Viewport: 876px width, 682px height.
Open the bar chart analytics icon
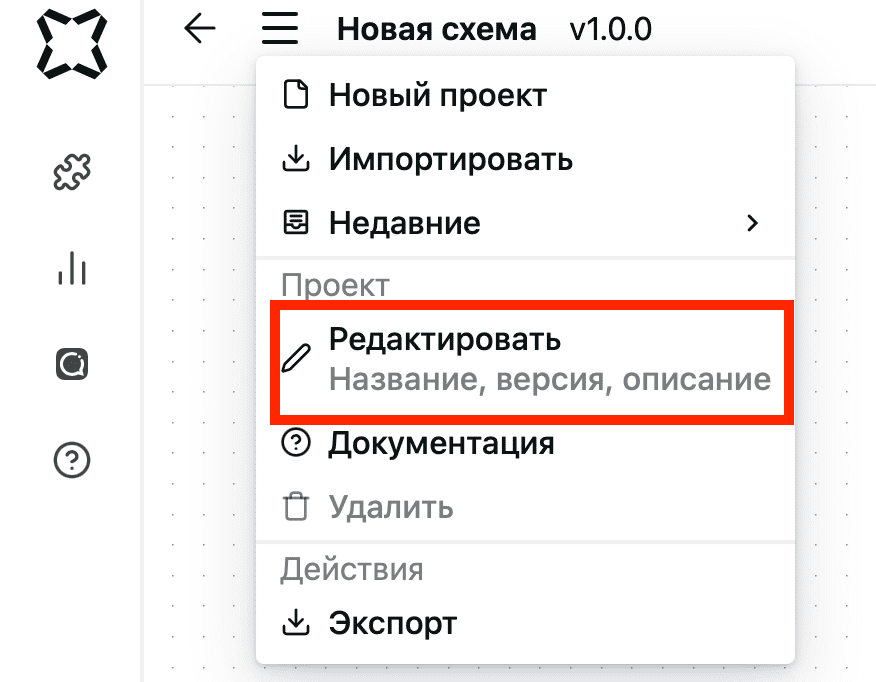point(72,269)
